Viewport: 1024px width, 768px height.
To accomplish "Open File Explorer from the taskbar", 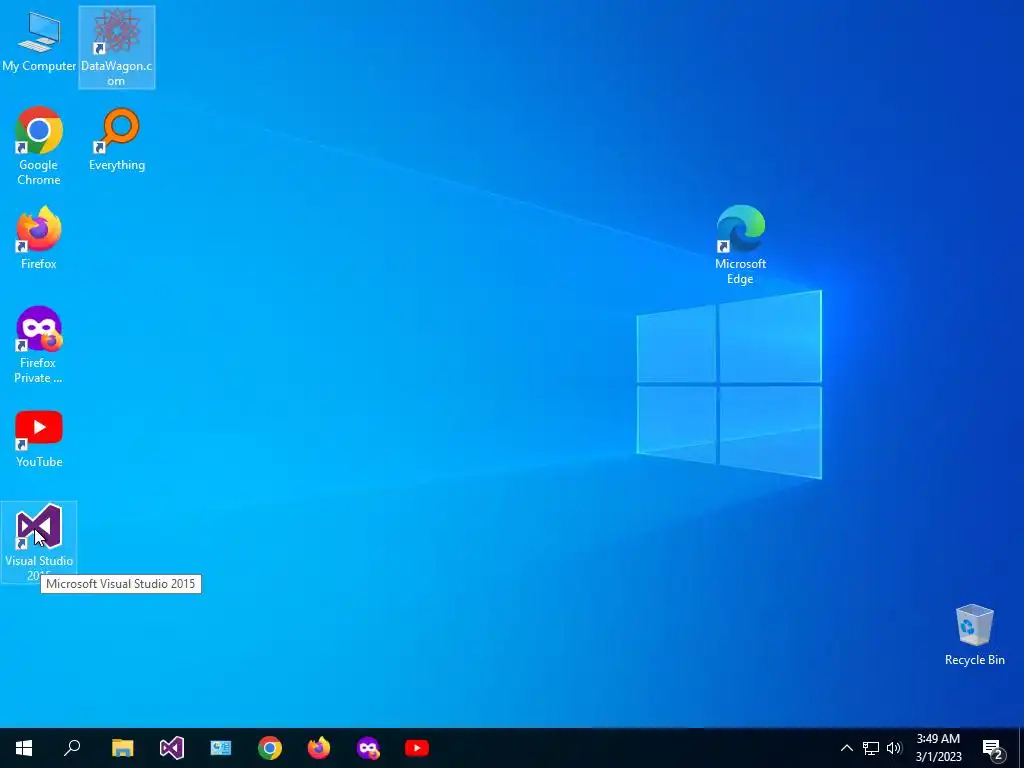I will tap(122, 748).
